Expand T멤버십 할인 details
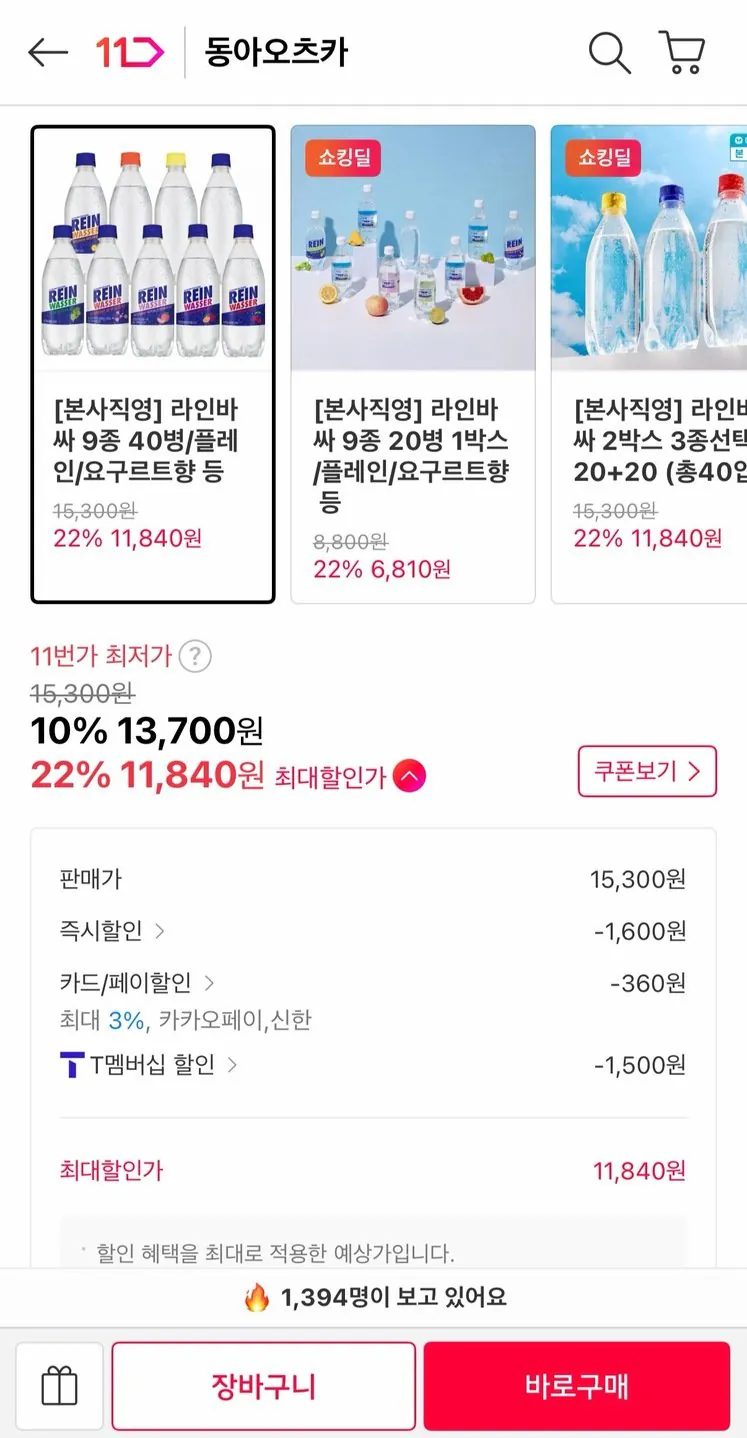Image resolution: width=747 pixels, height=1438 pixels. tap(232, 1065)
